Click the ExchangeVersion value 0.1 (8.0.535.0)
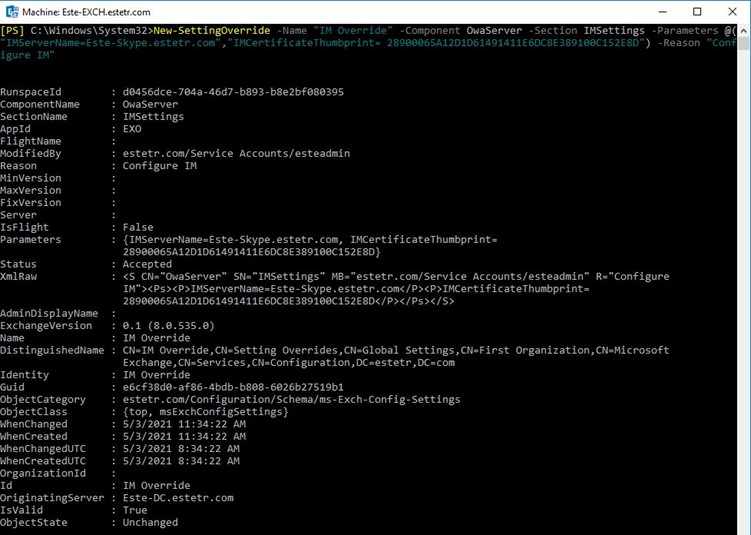The image size is (751, 535). point(169,326)
